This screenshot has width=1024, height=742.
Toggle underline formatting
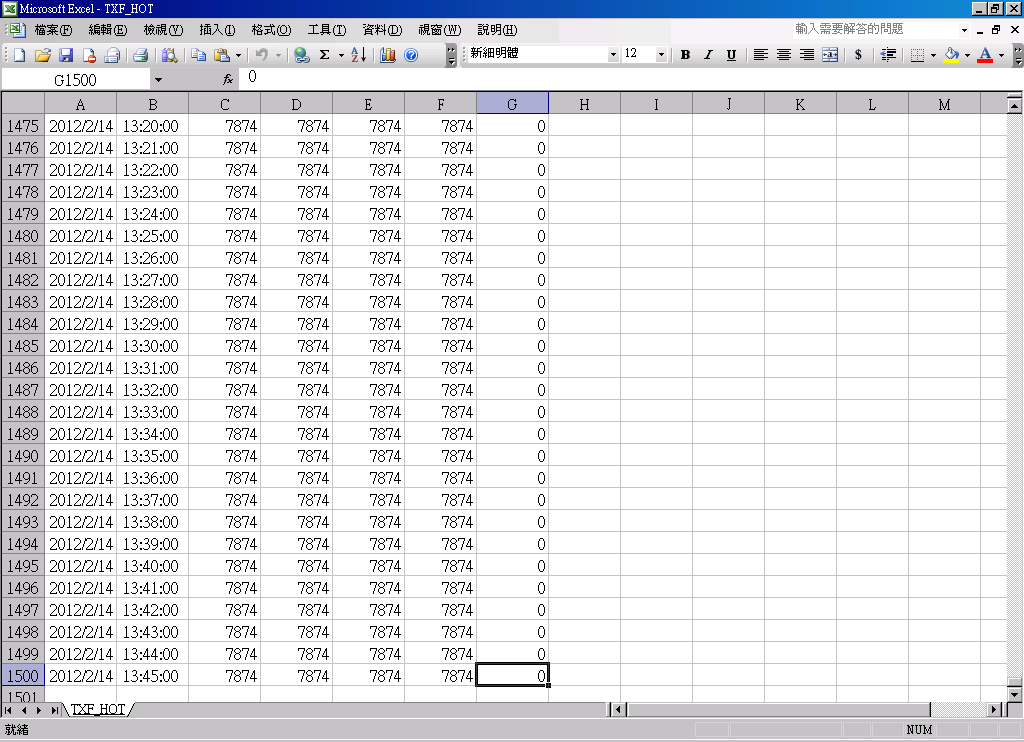tap(731, 55)
